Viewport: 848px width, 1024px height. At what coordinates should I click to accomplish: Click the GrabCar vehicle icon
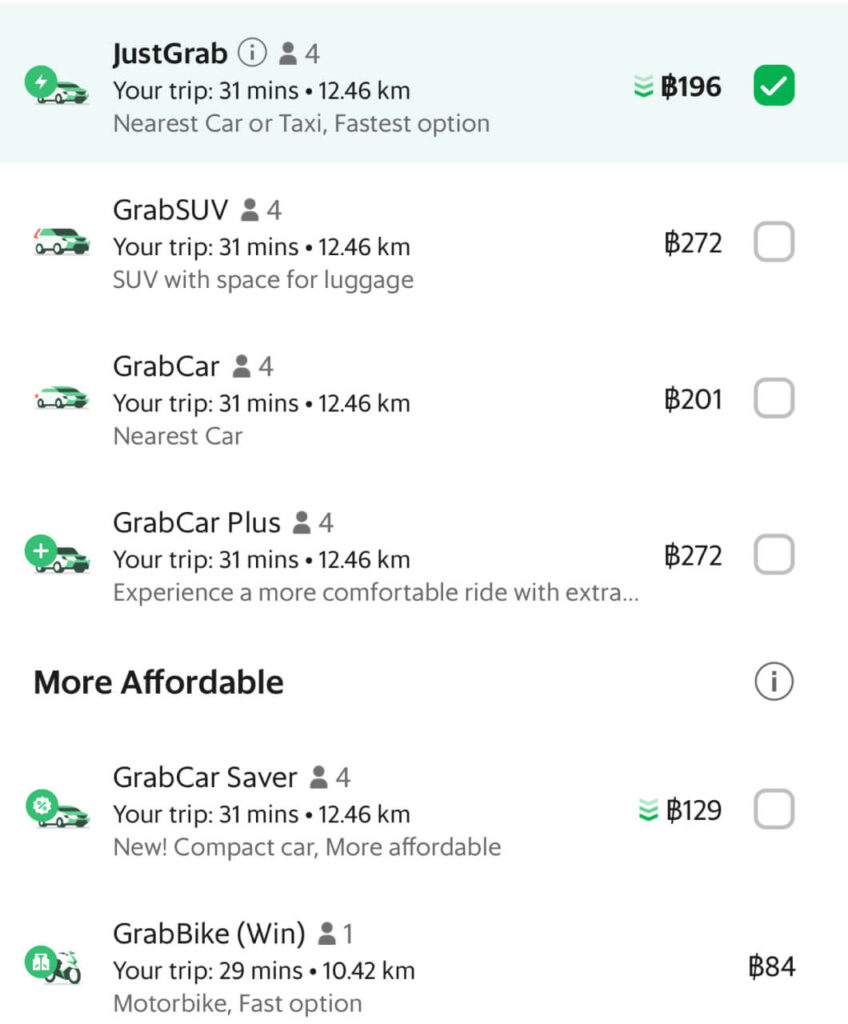[61, 398]
